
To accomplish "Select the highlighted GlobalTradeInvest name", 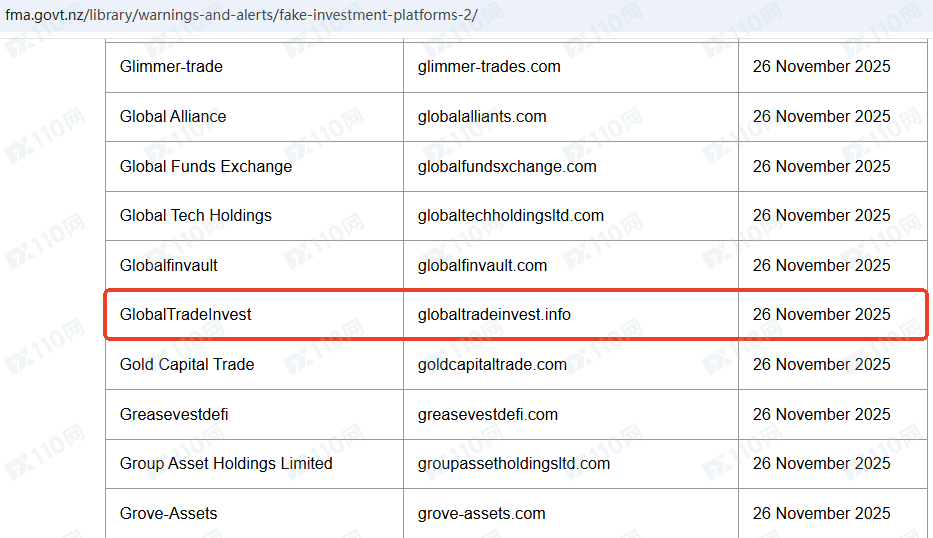I will [x=185, y=314].
